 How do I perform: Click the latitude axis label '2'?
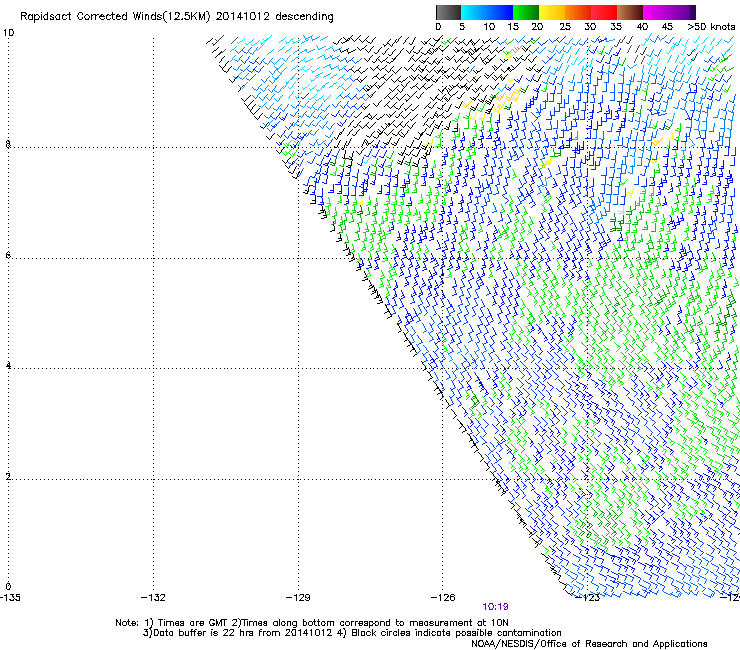(x=8, y=476)
